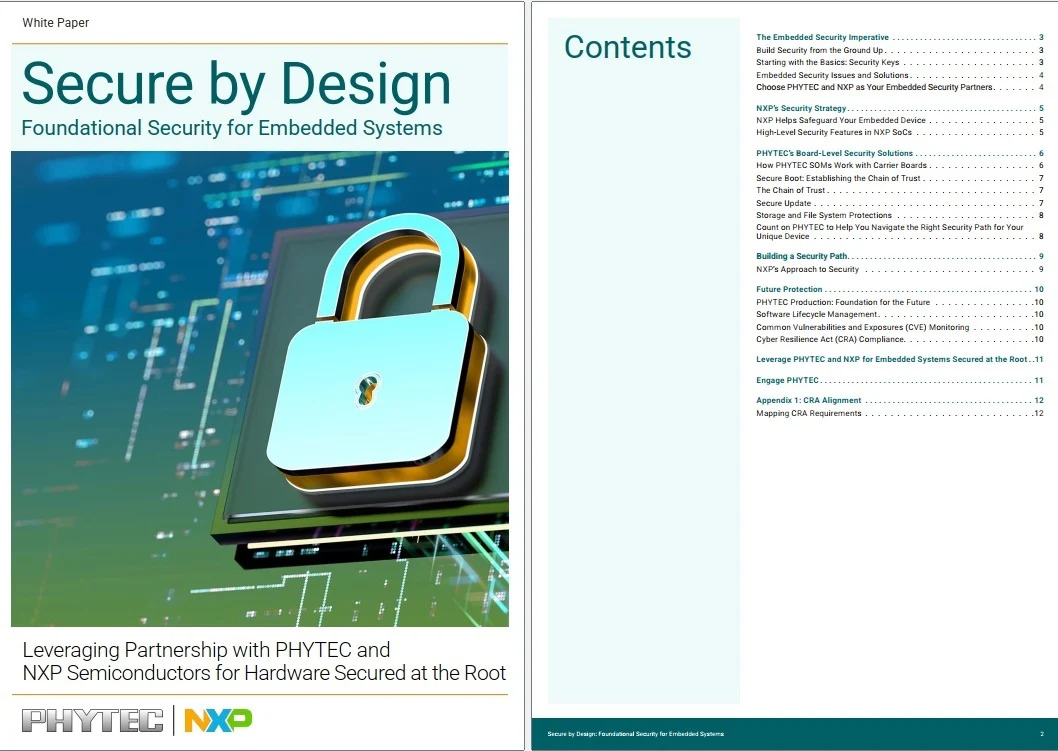Viewport: 1058px width, 751px height.
Task: Select 'Software Lifecycle Management' entry
Action: (x=899, y=314)
